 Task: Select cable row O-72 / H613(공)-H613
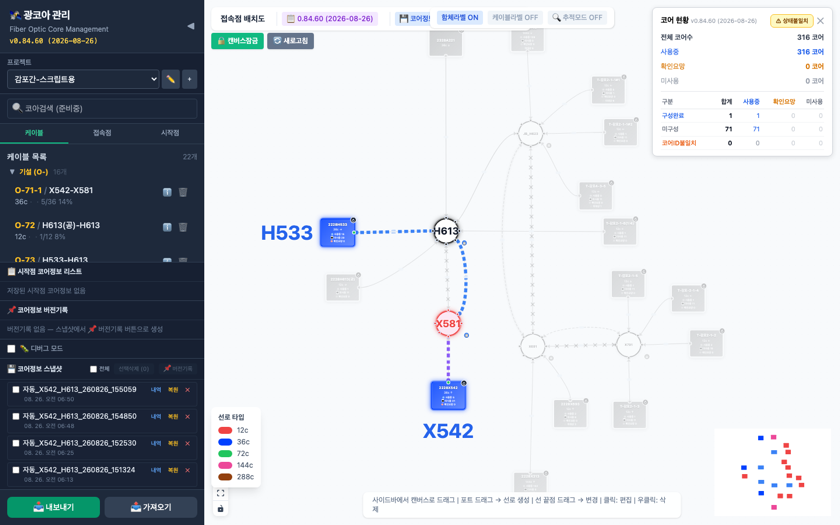(x=102, y=230)
